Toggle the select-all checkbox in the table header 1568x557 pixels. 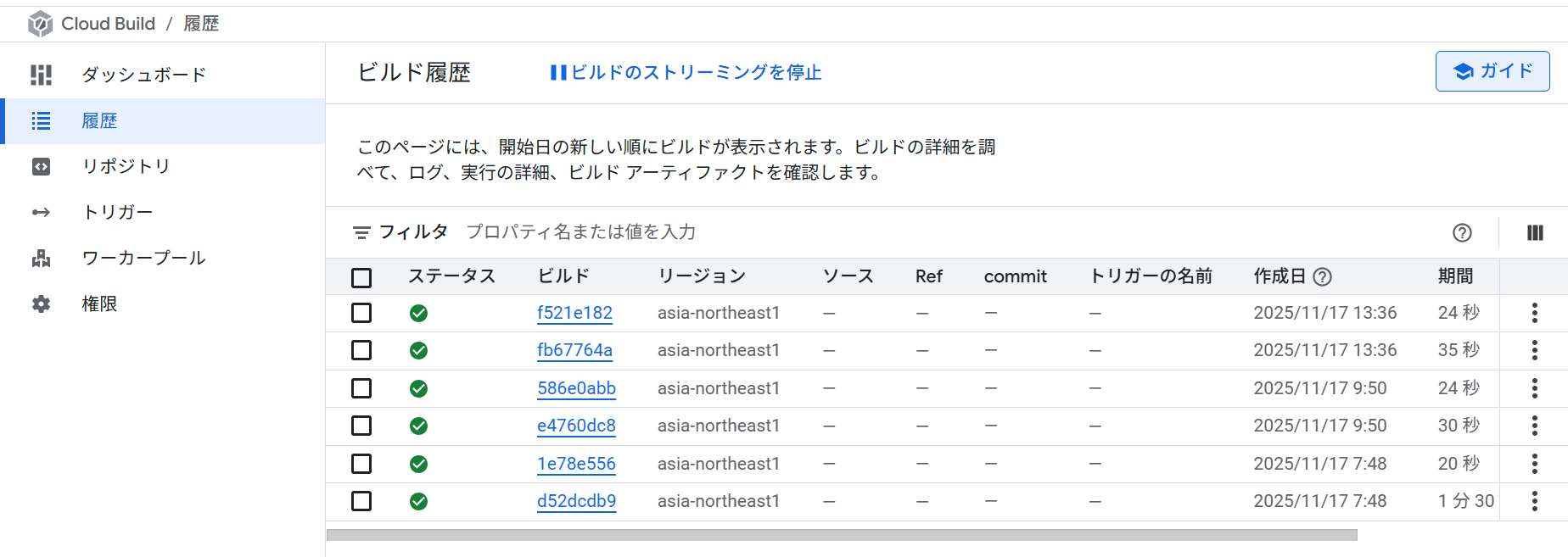click(x=361, y=277)
